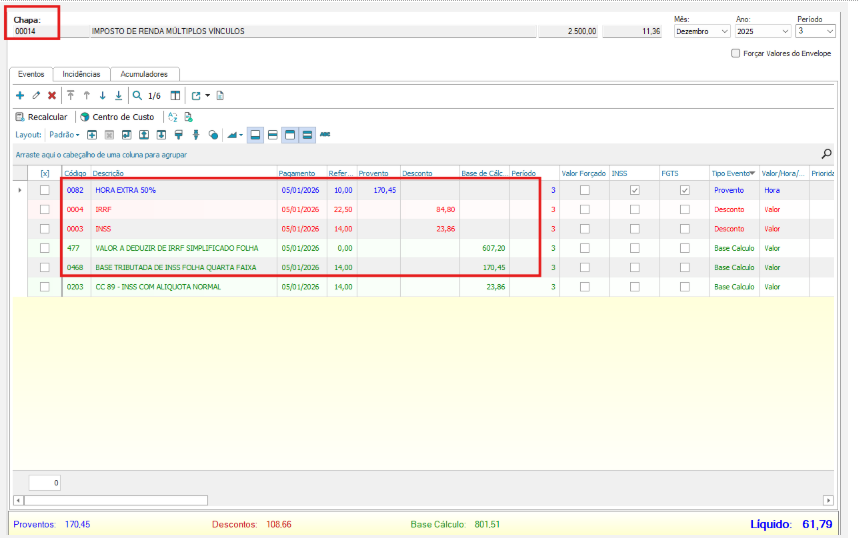Screen dimensions: 859x538
Task: Open the column chooser icon
Action: 175,95
